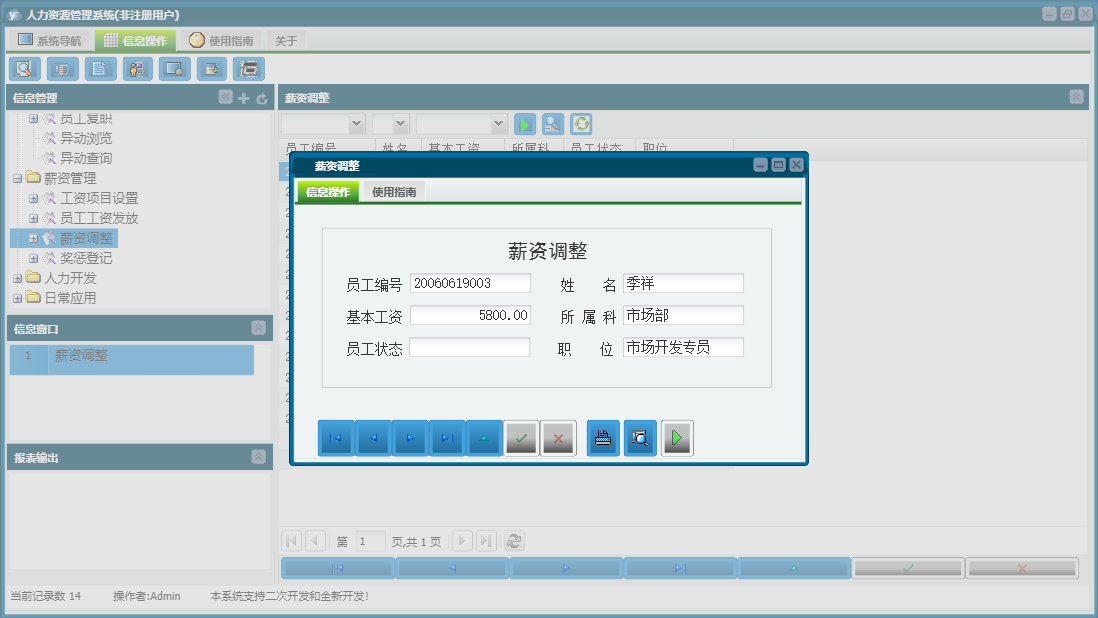Collapse the 报表输出 panel
The width and height of the screenshot is (1098, 618).
click(258, 457)
